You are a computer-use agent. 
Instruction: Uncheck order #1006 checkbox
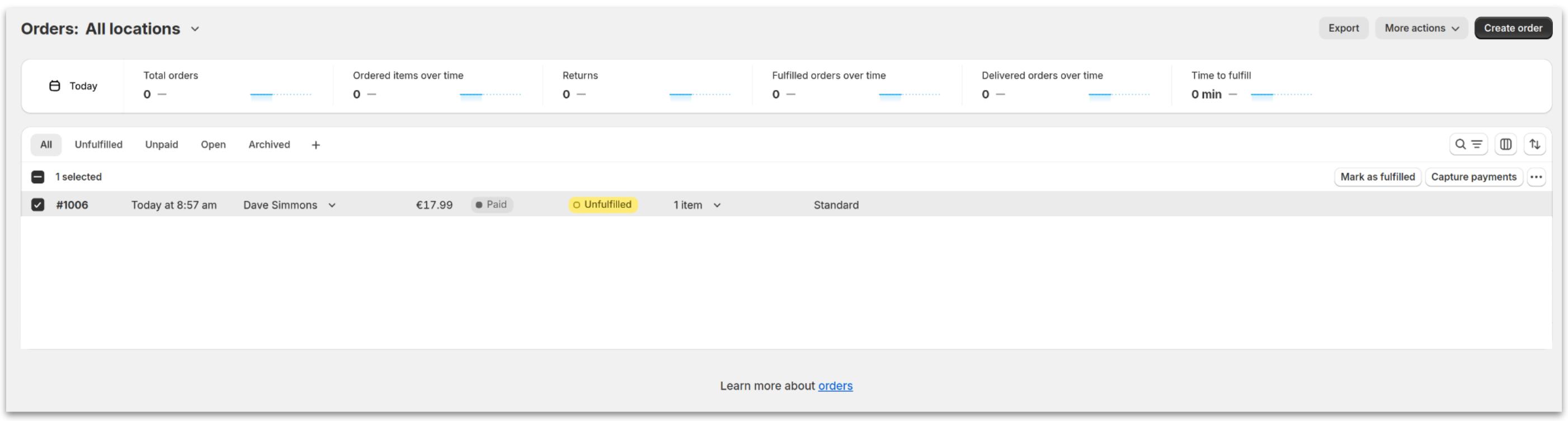[x=37, y=205]
